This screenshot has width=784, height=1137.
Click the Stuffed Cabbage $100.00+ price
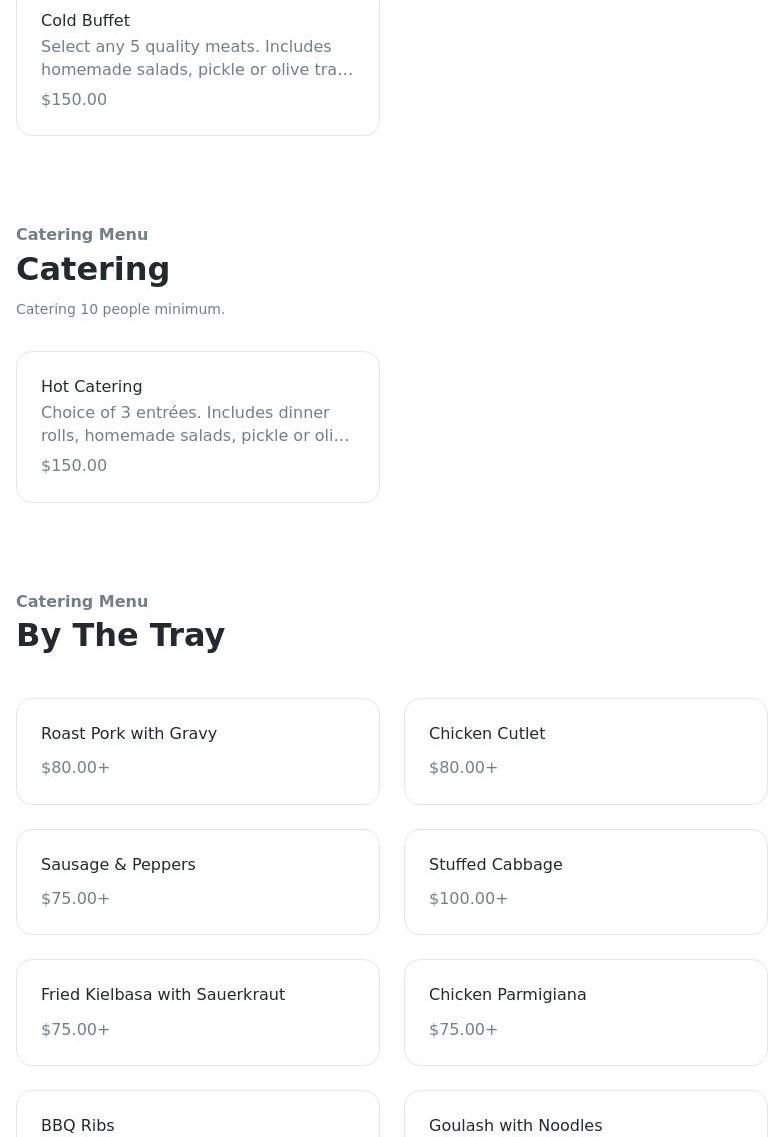[x=468, y=898]
